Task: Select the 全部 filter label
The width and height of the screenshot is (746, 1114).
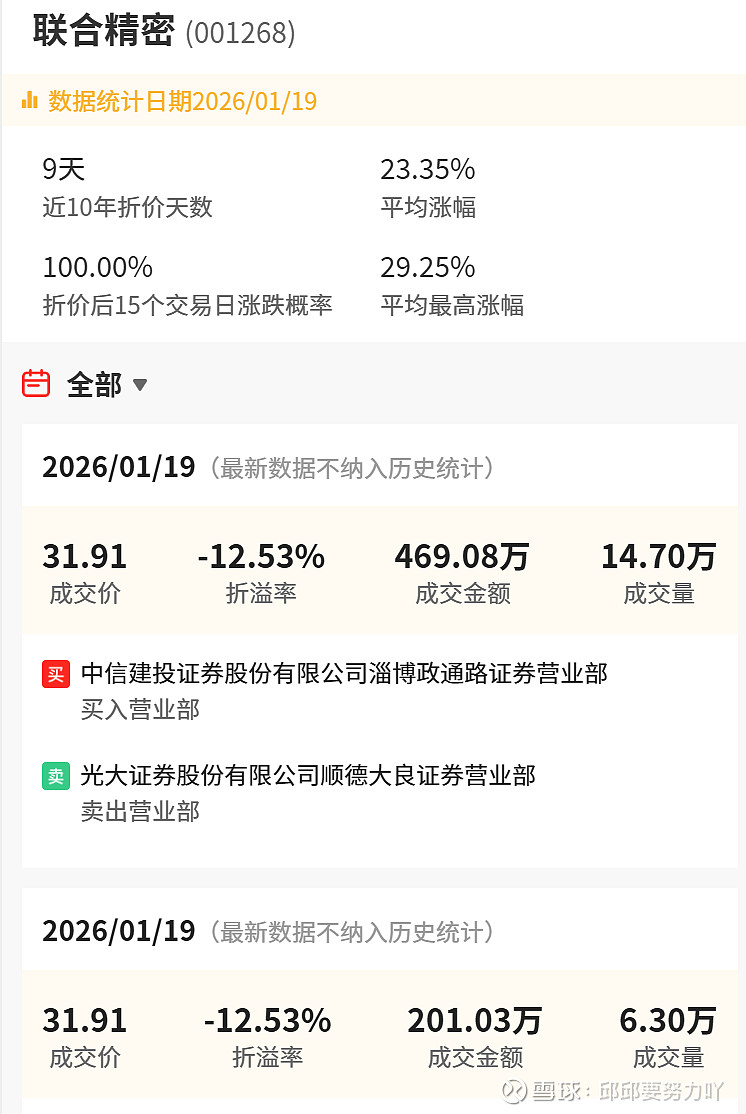Action: click(94, 384)
